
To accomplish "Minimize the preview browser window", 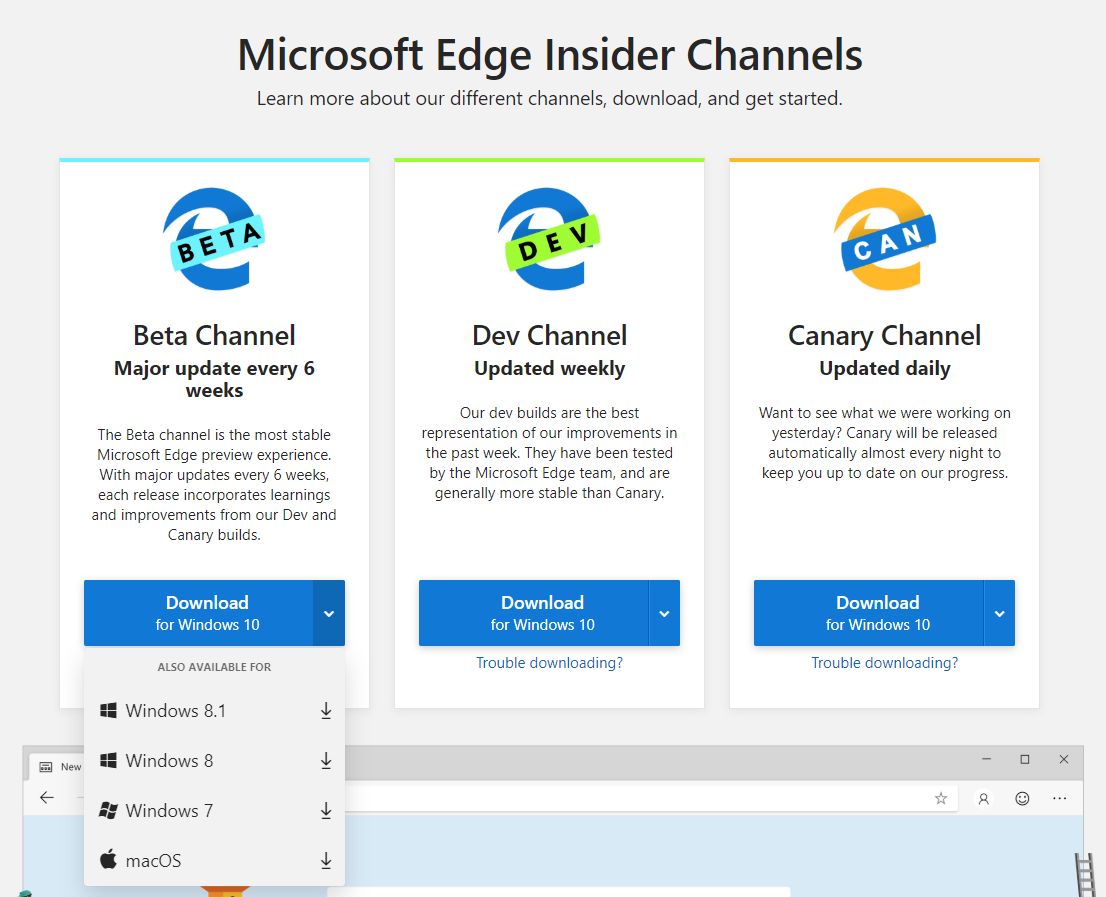I will [986, 759].
